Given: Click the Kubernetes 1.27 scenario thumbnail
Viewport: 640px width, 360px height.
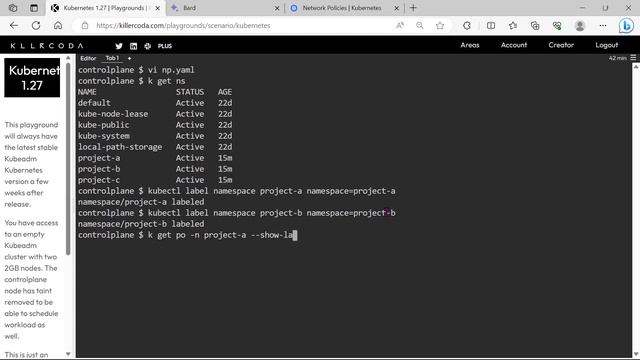Looking at the screenshot, I should click(32, 78).
